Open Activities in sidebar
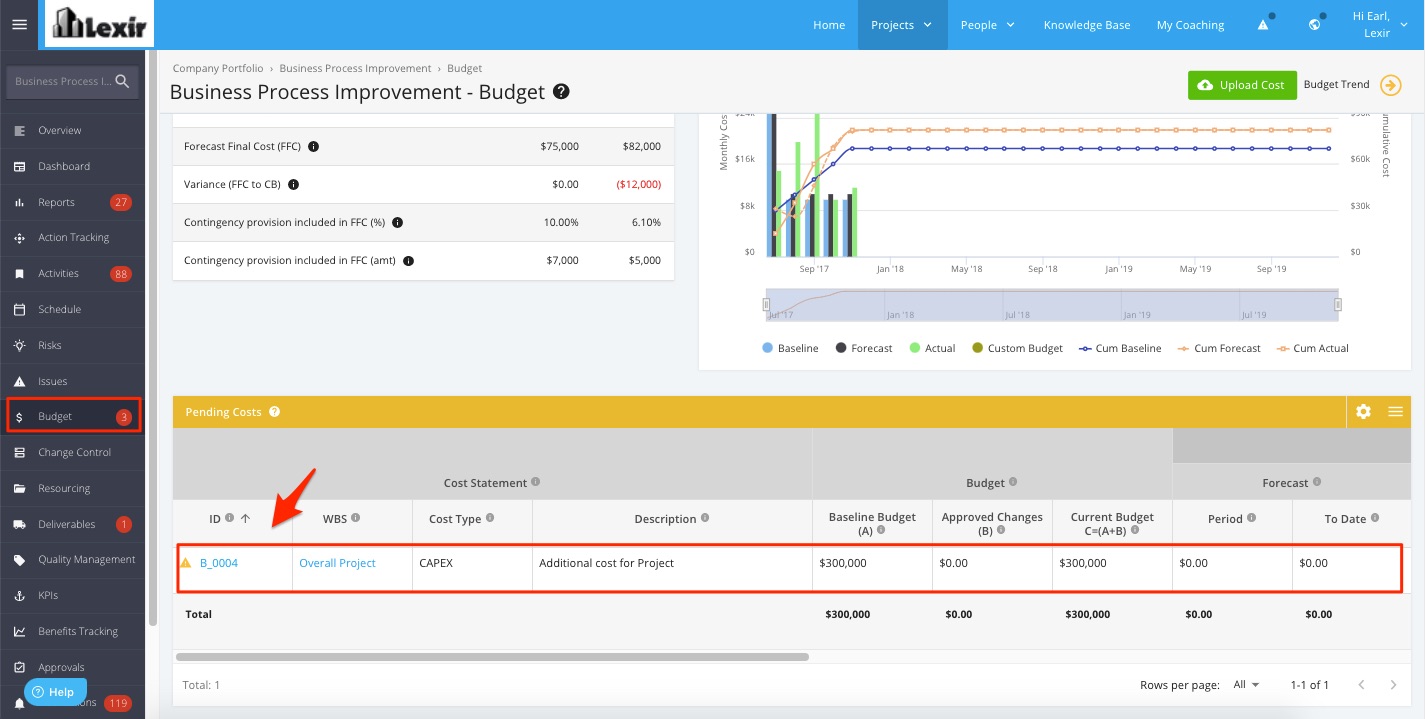This screenshot has height=719, width=1425. pyautogui.click(x=73, y=273)
